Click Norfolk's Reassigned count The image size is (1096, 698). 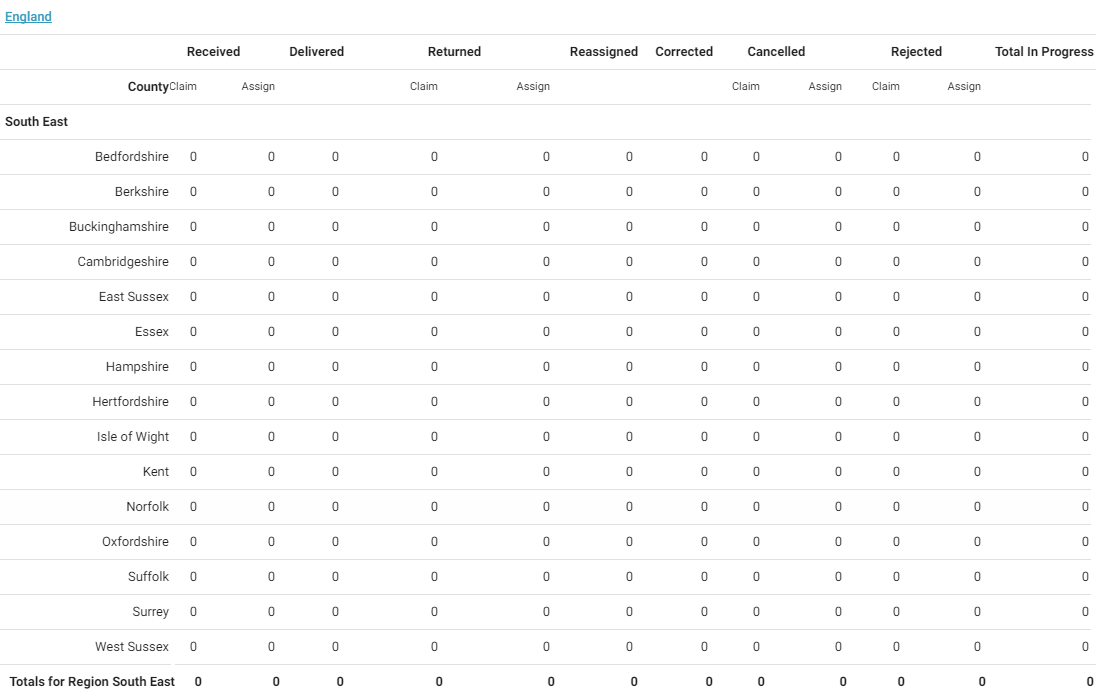pyautogui.click(x=629, y=507)
